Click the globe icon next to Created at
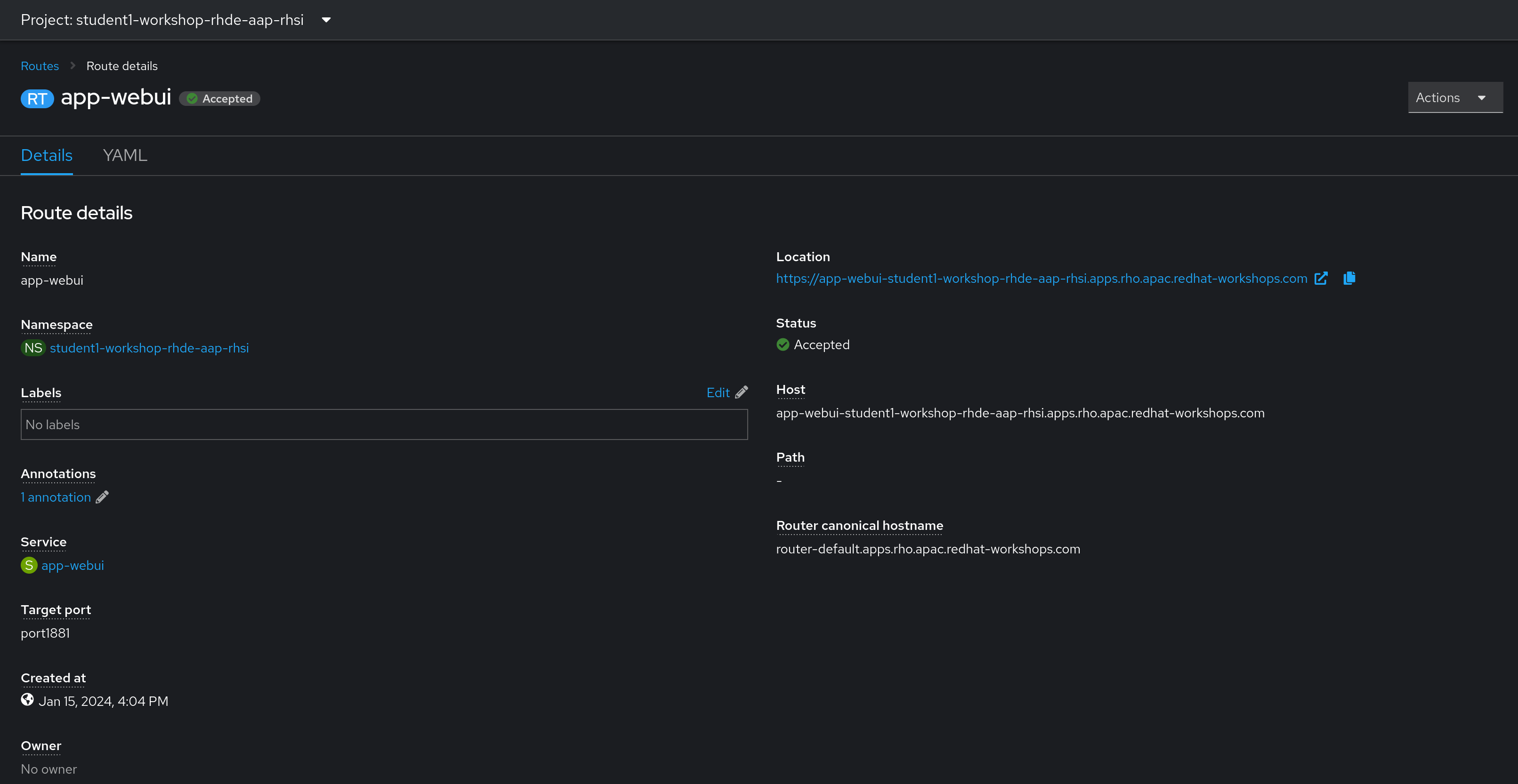The width and height of the screenshot is (1518, 784). click(x=27, y=700)
